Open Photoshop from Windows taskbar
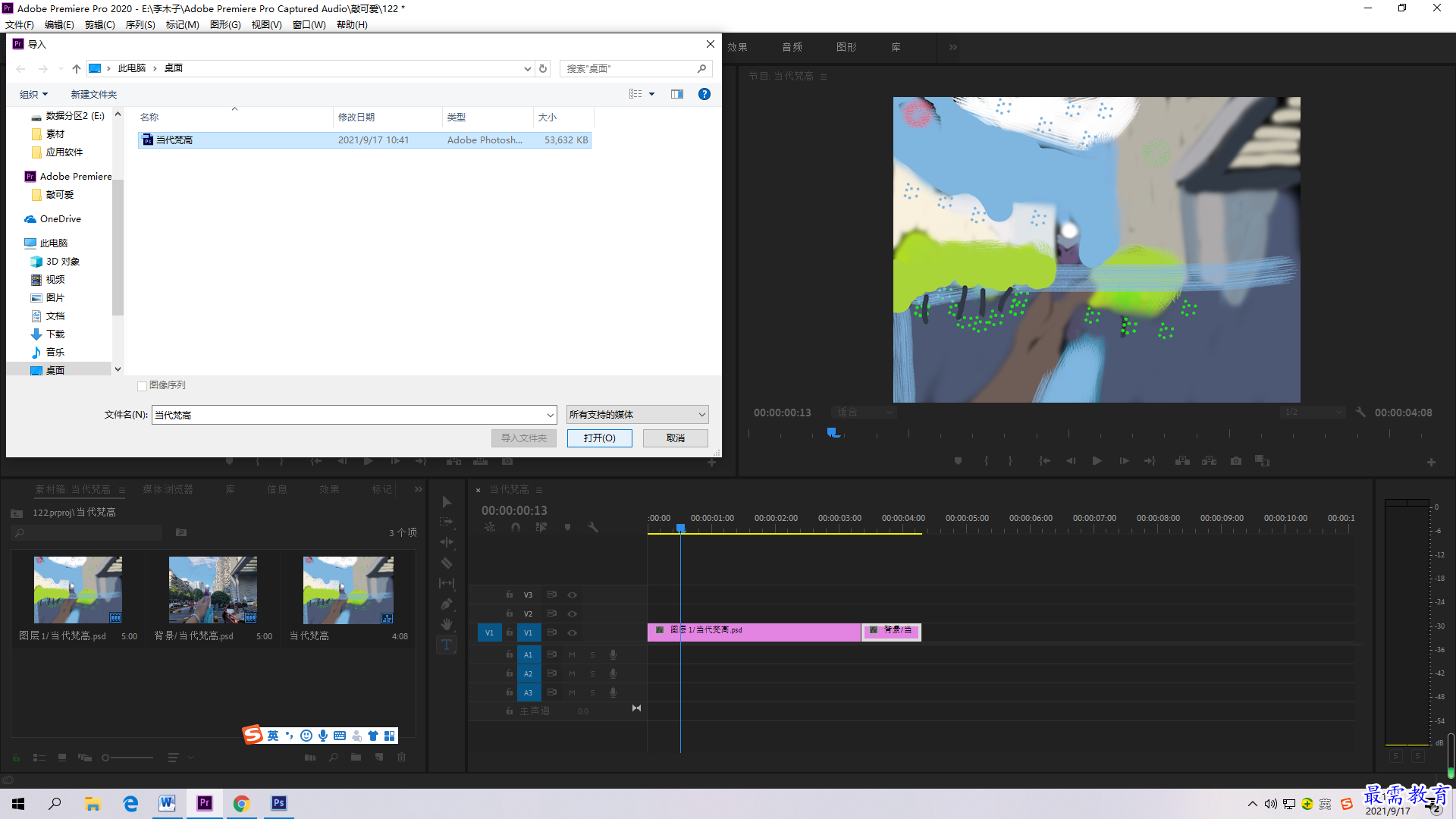 click(x=279, y=803)
